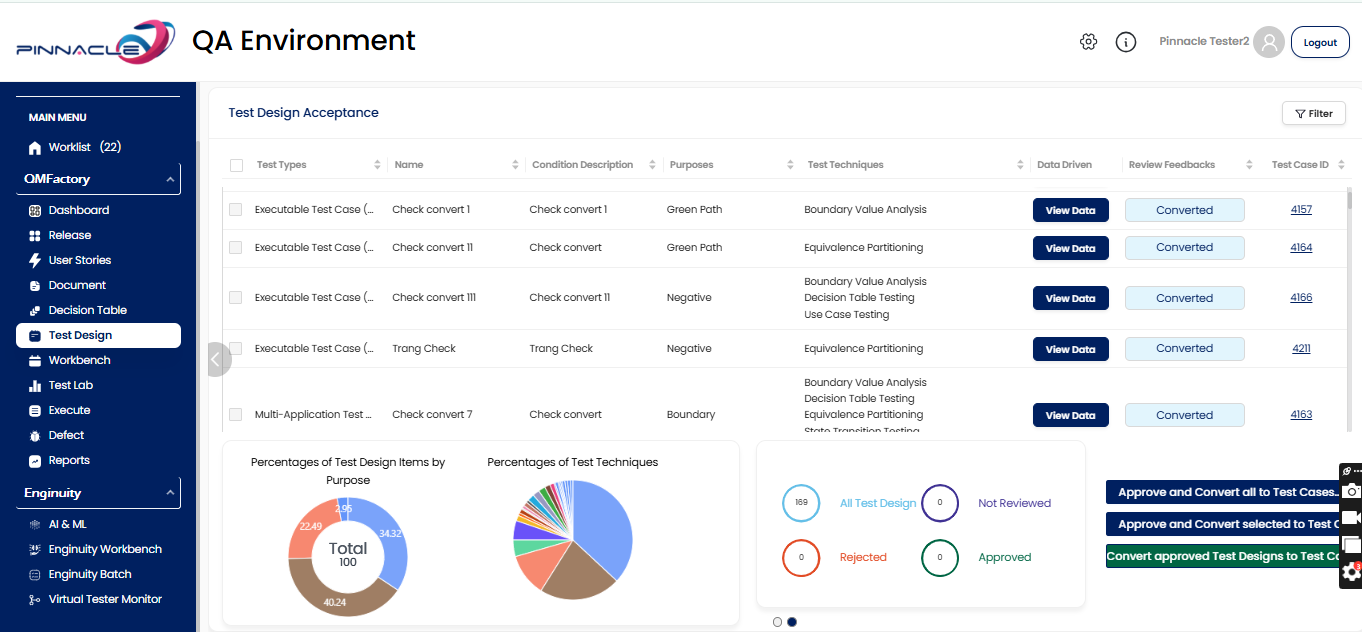Click the Workbench sidebar icon
The image size is (1362, 632).
tap(35, 361)
